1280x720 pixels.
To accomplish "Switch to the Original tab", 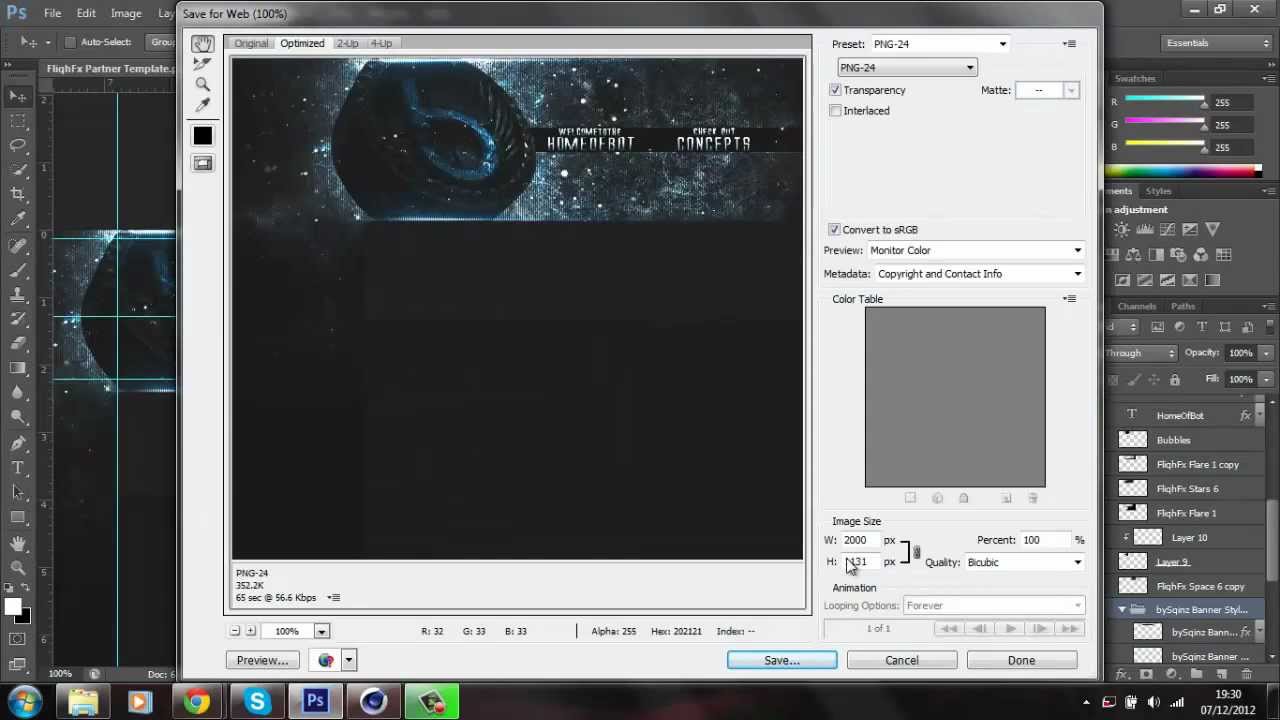I will coord(251,43).
